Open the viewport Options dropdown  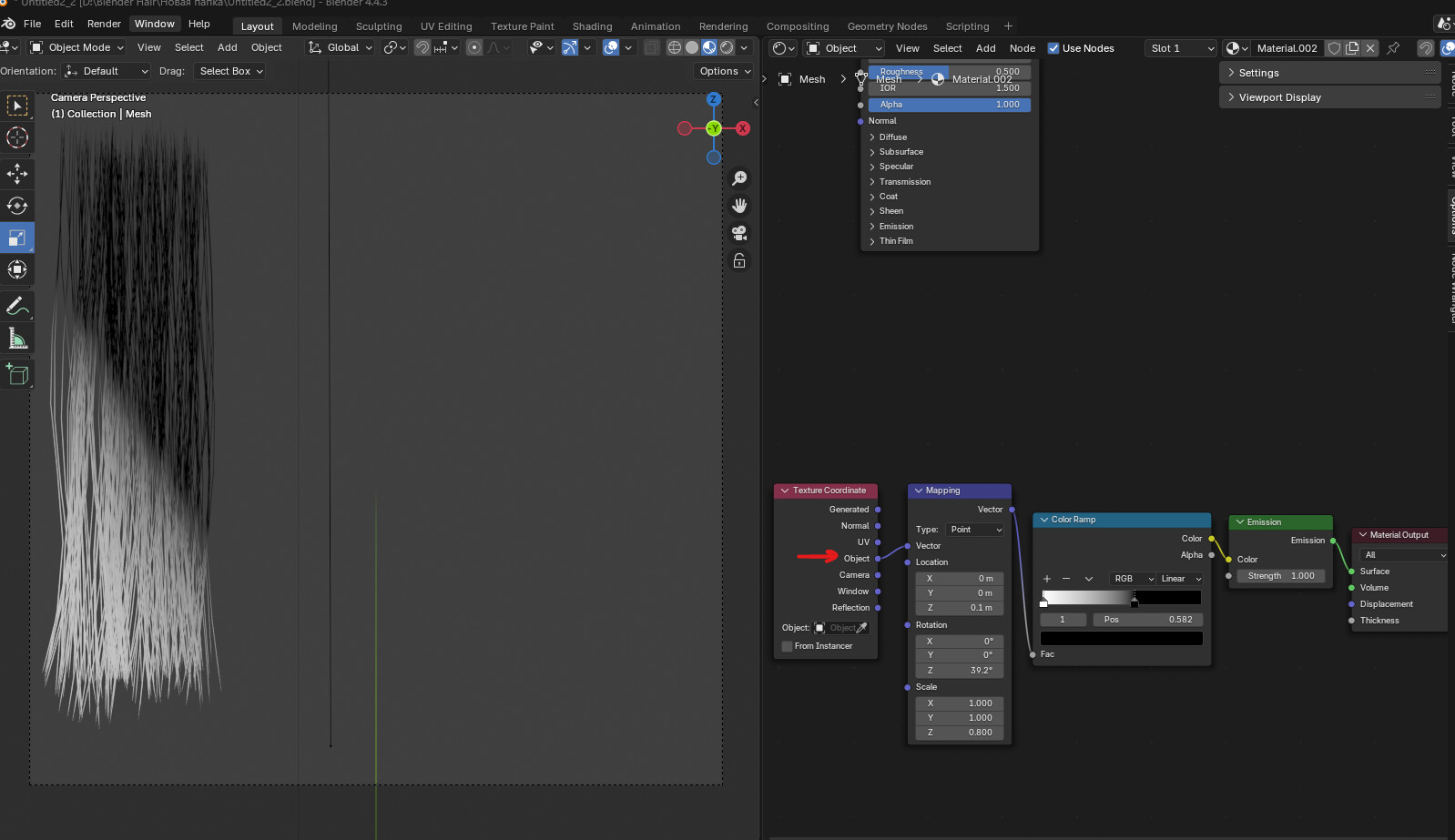(x=725, y=71)
